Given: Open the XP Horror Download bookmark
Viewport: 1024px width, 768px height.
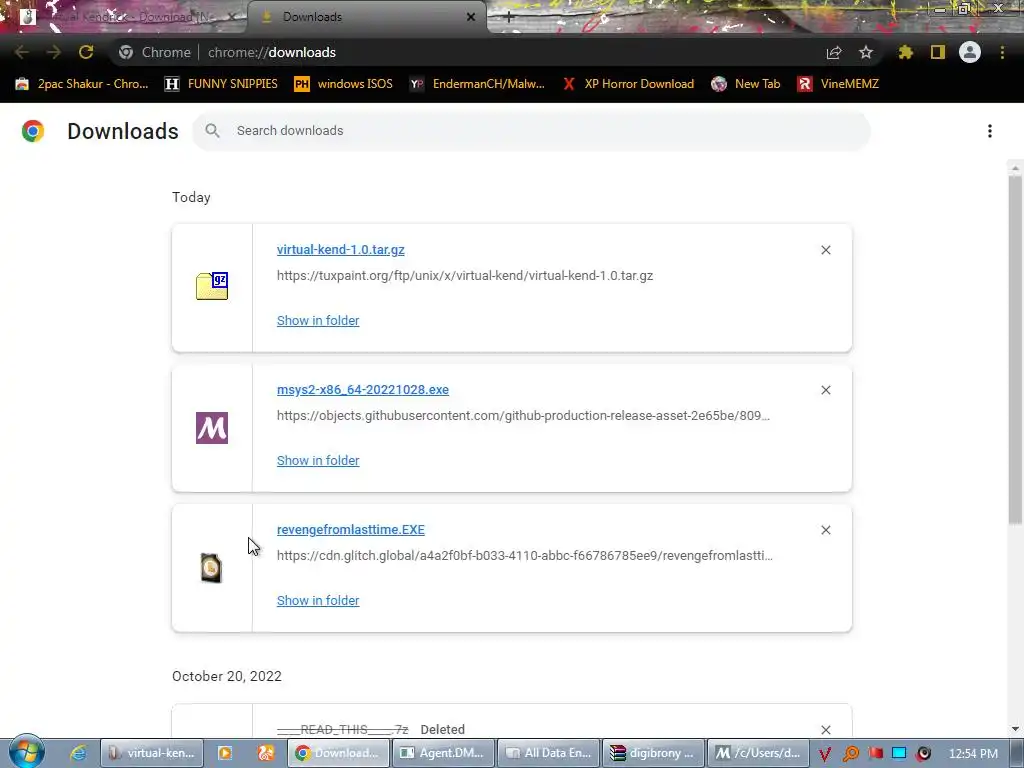Looking at the screenshot, I should tap(628, 84).
